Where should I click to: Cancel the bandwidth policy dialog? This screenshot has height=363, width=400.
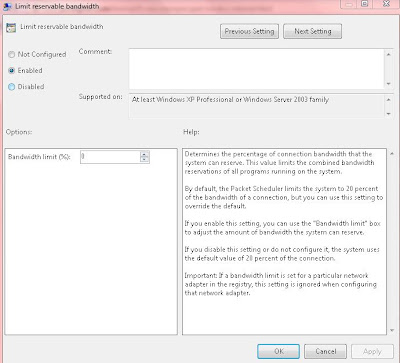tap(326, 351)
